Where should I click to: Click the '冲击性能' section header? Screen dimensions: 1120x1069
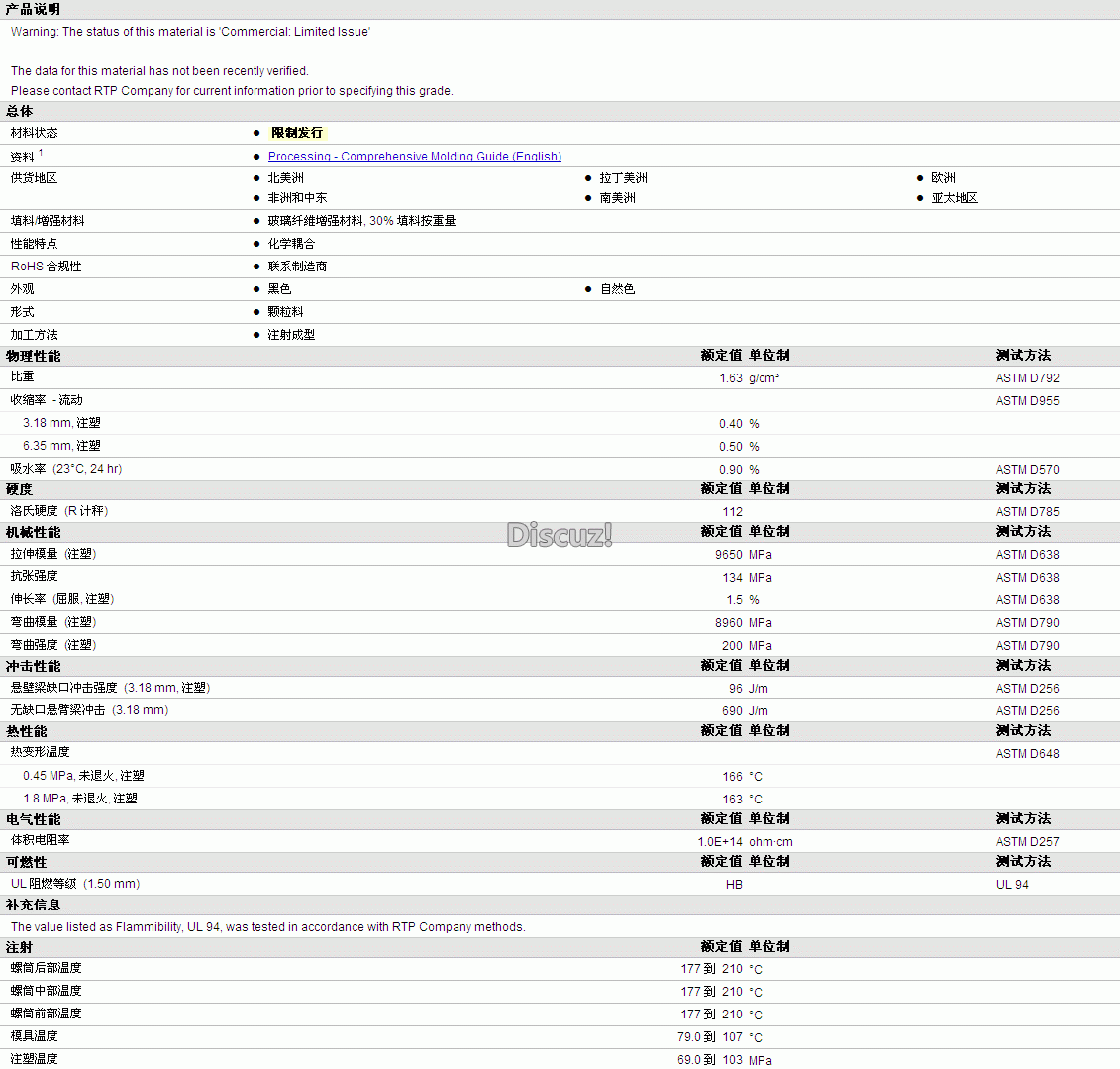click(x=33, y=666)
